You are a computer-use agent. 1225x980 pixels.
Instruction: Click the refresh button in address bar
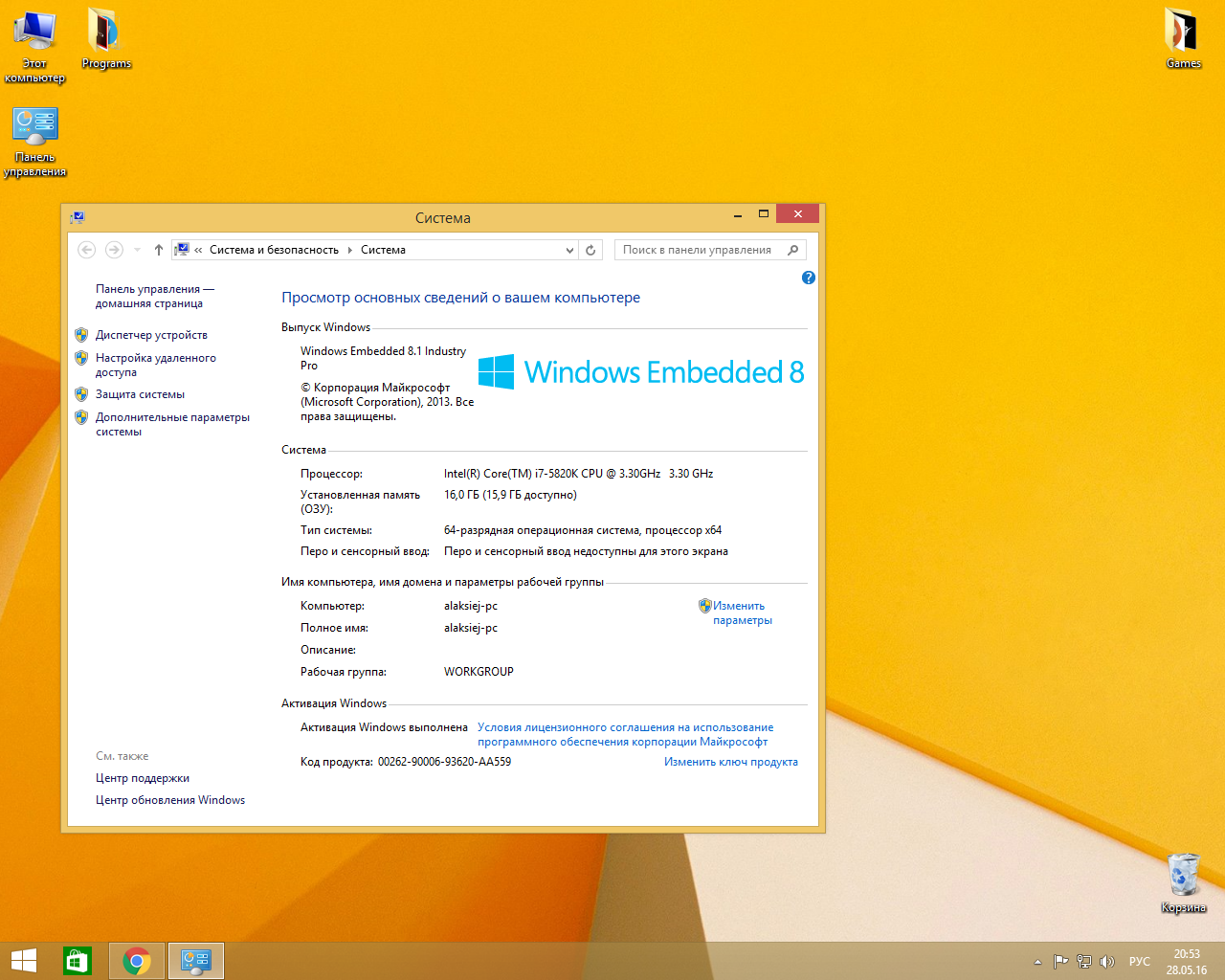click(590, 250)
